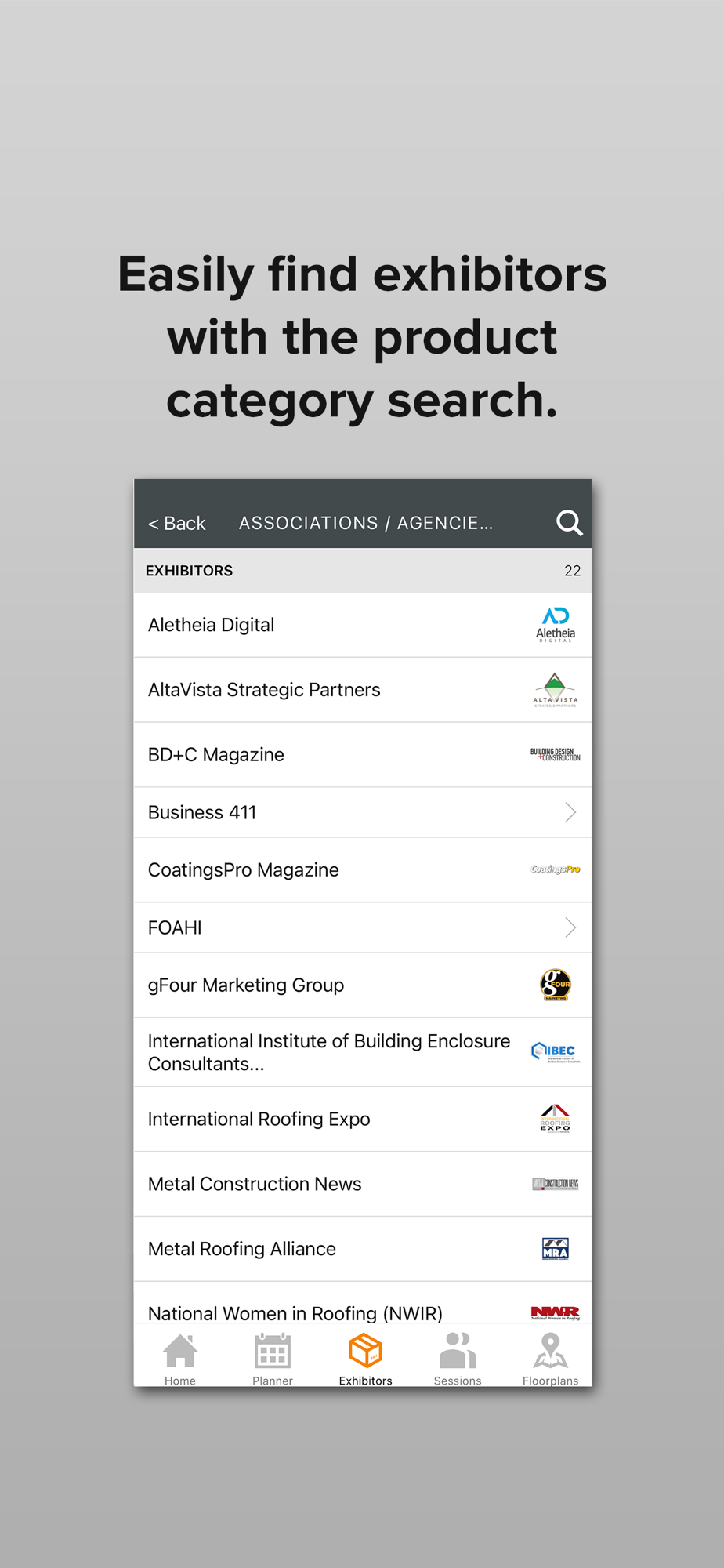Go back using the Back button
The image size is (724, 1568).
coord(177,523)
